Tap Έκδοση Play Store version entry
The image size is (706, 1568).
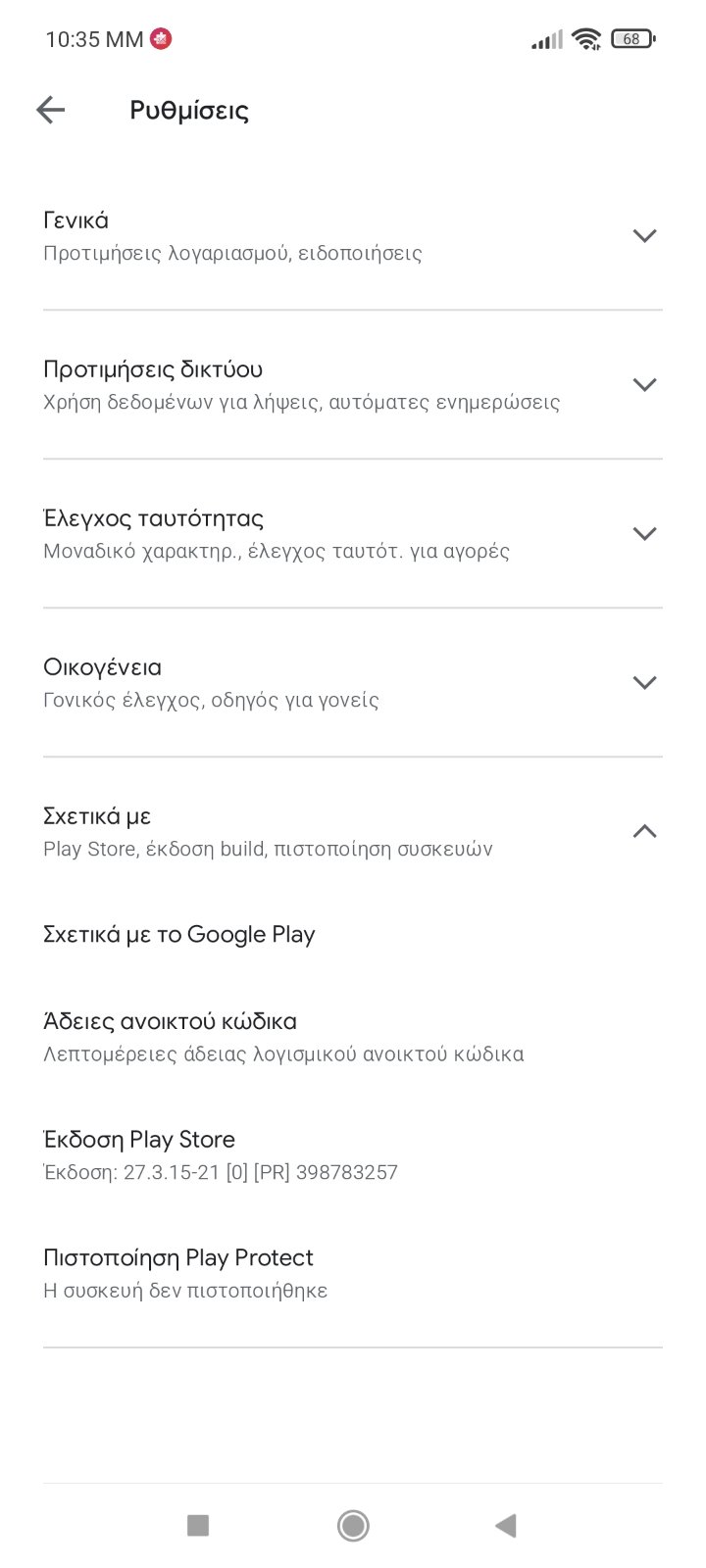tap(139, 1140)
